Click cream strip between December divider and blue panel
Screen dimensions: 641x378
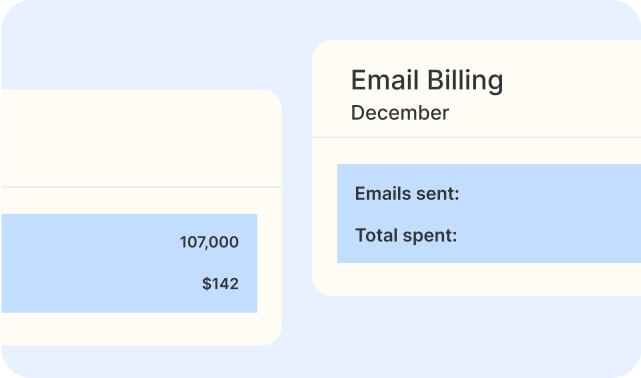point(476,151)
